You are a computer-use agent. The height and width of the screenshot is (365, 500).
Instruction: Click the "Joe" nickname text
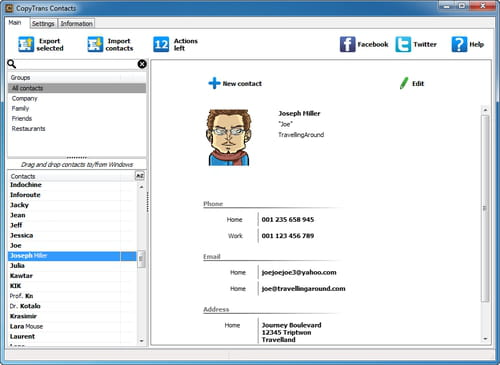pos(285,124)
